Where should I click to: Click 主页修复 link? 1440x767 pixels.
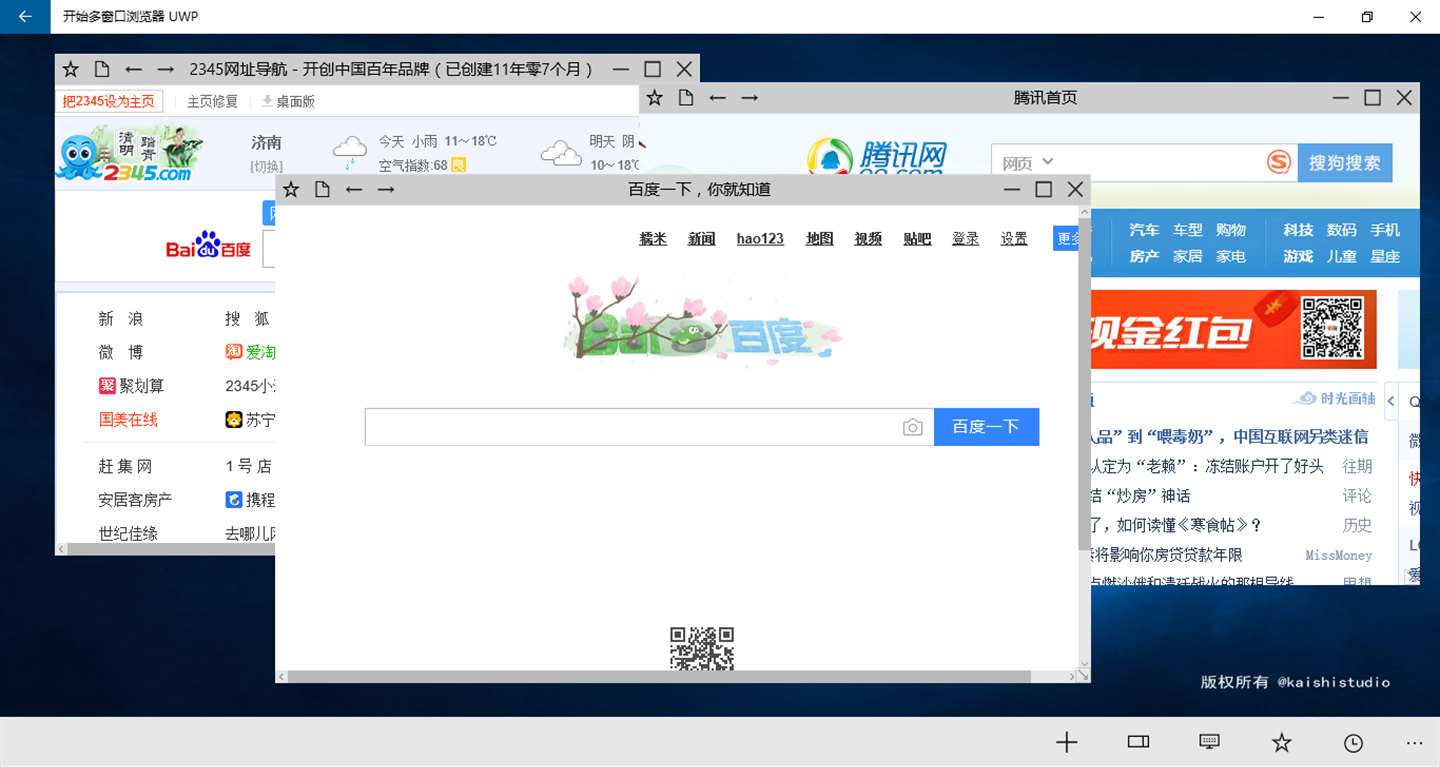(212, 101)
